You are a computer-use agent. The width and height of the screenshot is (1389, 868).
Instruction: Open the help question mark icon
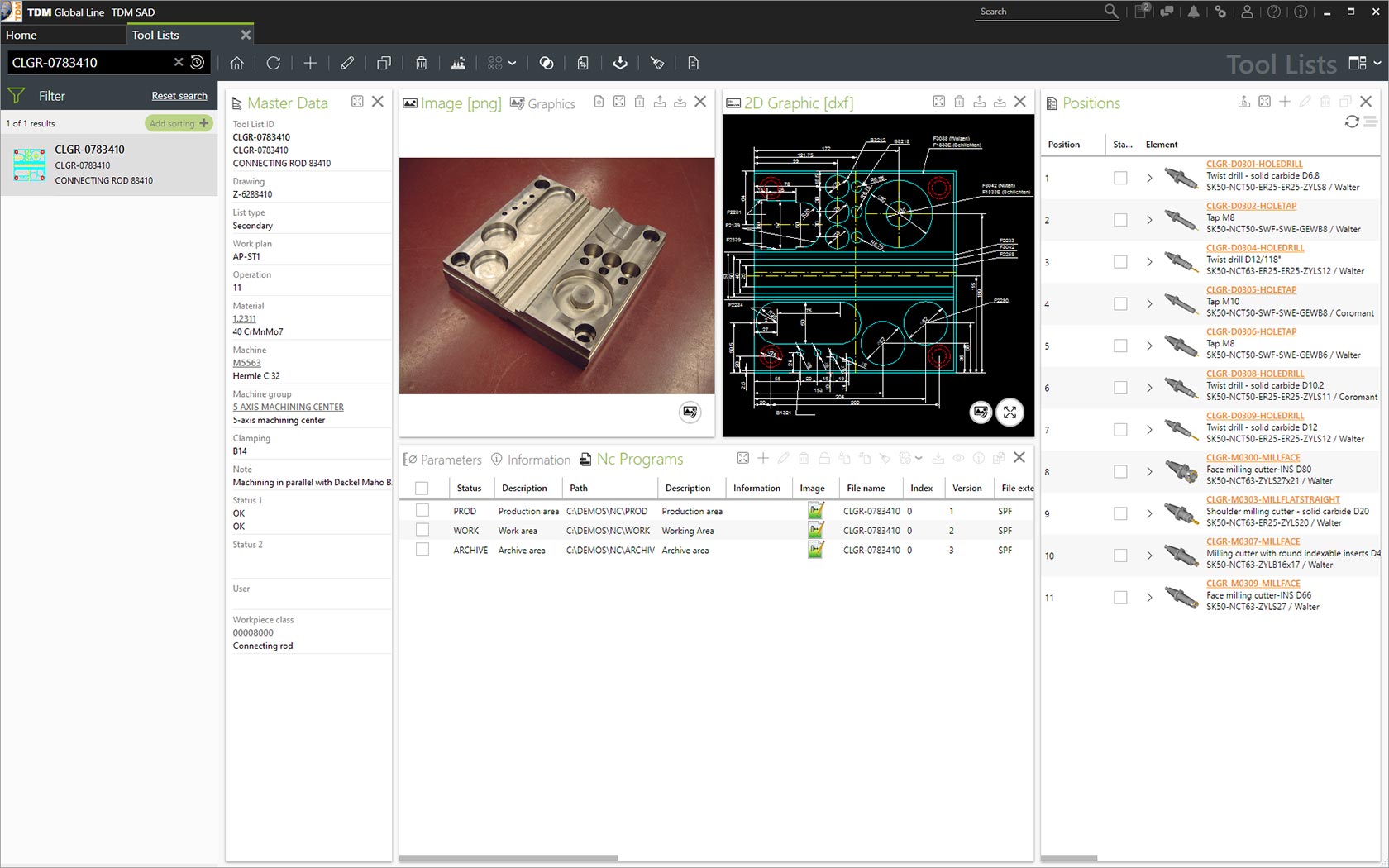[x=1274, y=12]
